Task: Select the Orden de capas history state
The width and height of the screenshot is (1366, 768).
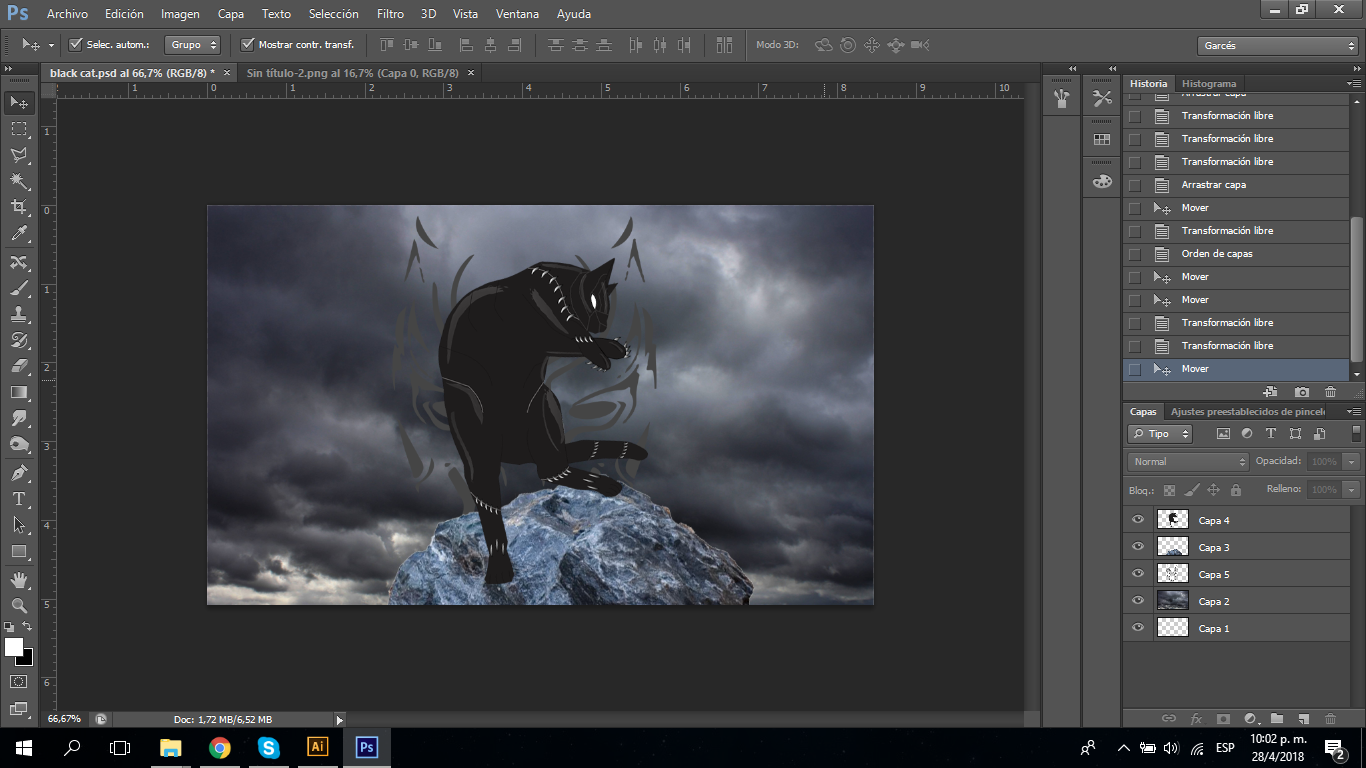Action: tap(1216, 254)
